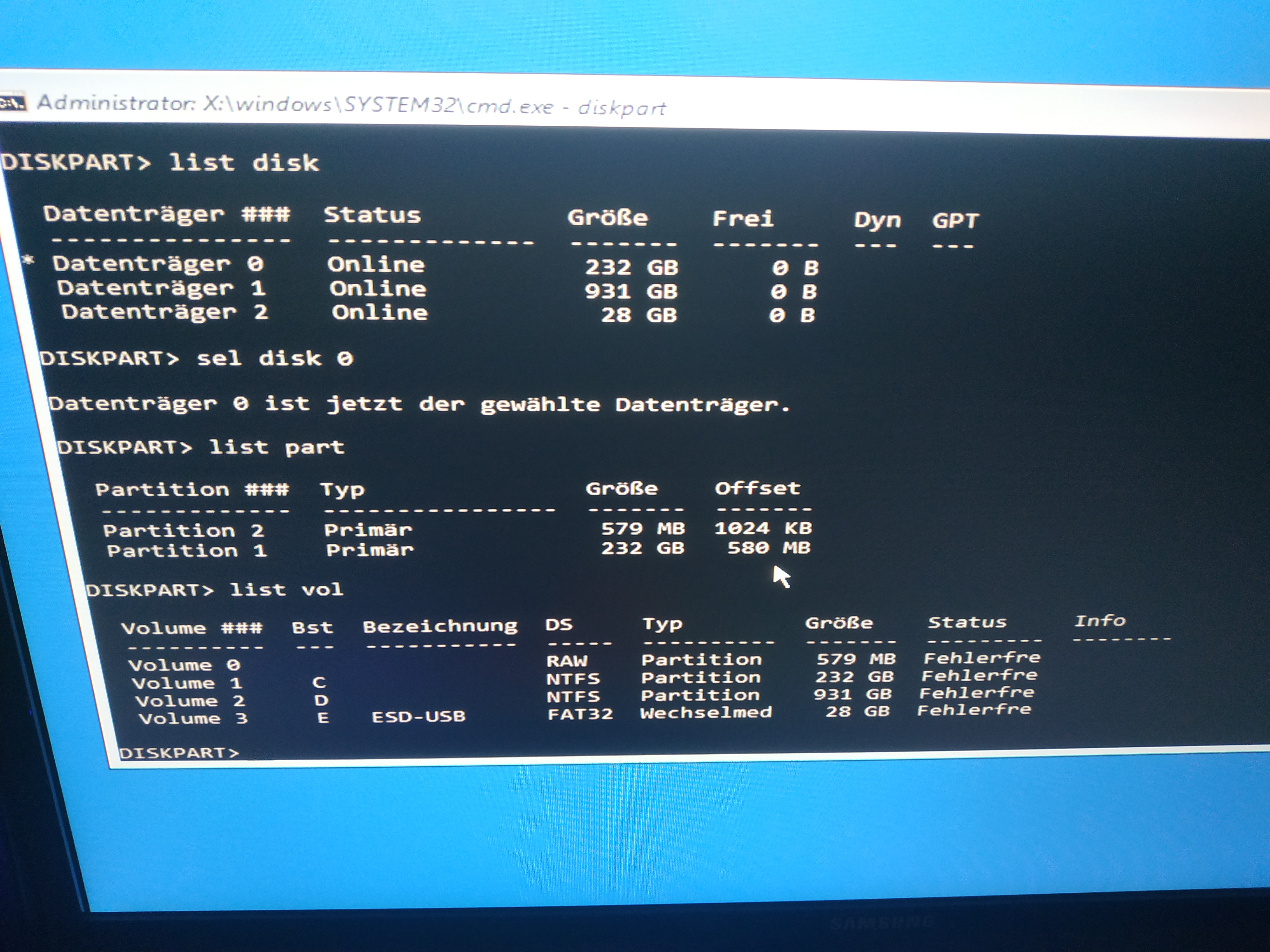Select the 'Partition 2' row label
Viewport: 1270px width, 952px height.
(x=183, y=530)
